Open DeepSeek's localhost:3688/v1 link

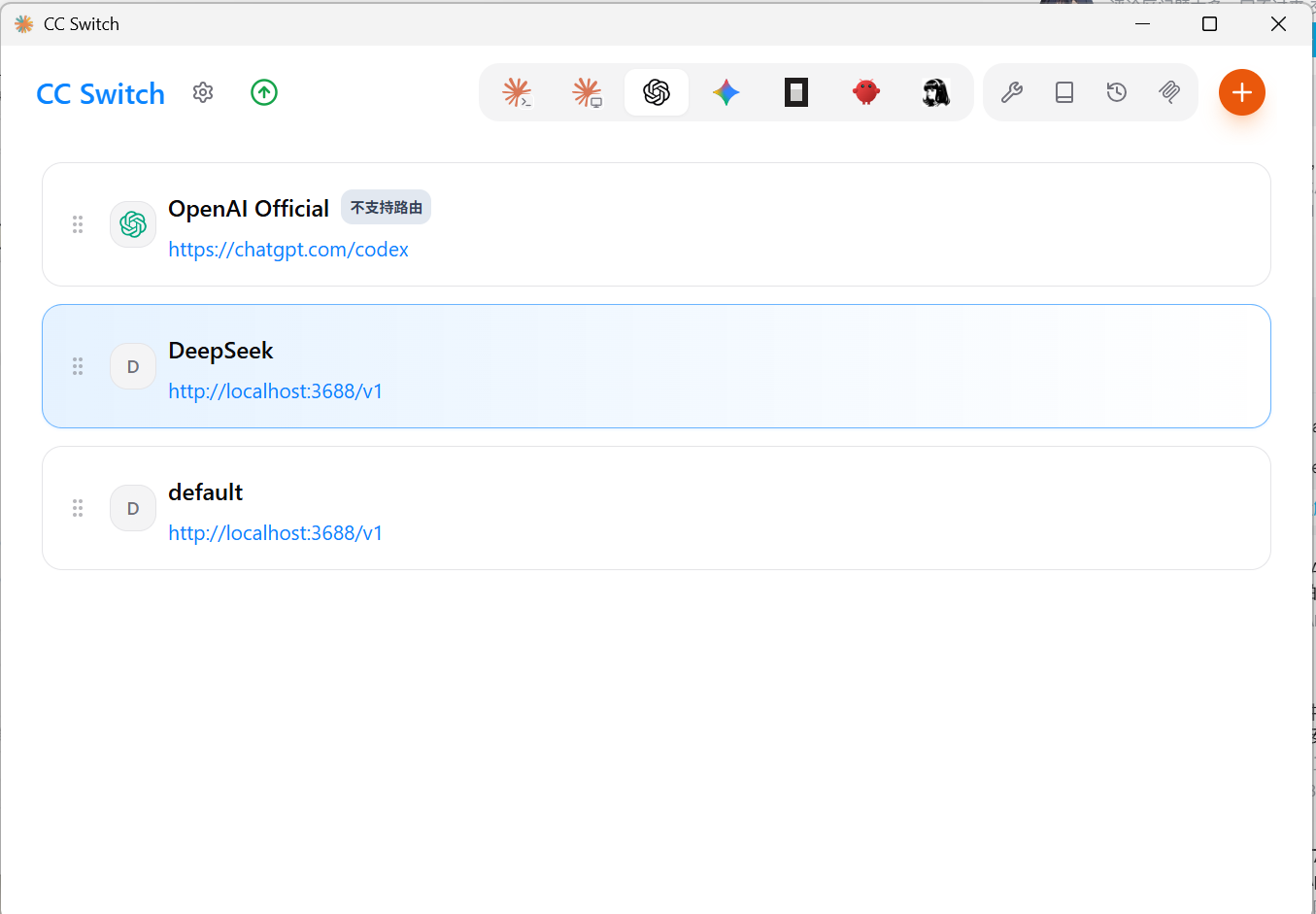click(x=276, y=391)
